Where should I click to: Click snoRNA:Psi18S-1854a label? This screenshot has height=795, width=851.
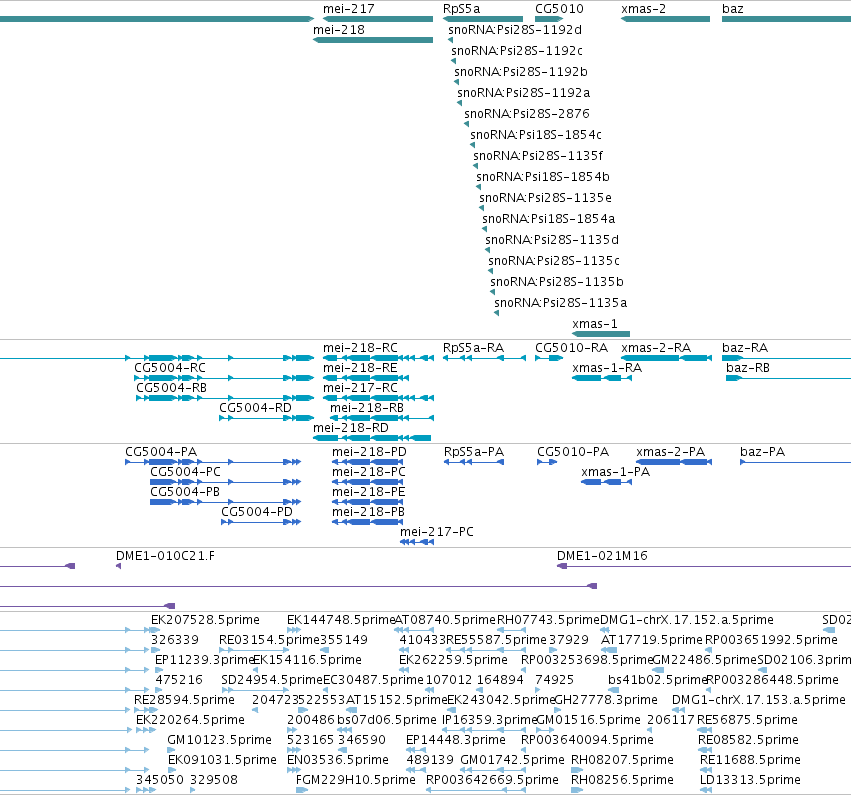[549, 219]
